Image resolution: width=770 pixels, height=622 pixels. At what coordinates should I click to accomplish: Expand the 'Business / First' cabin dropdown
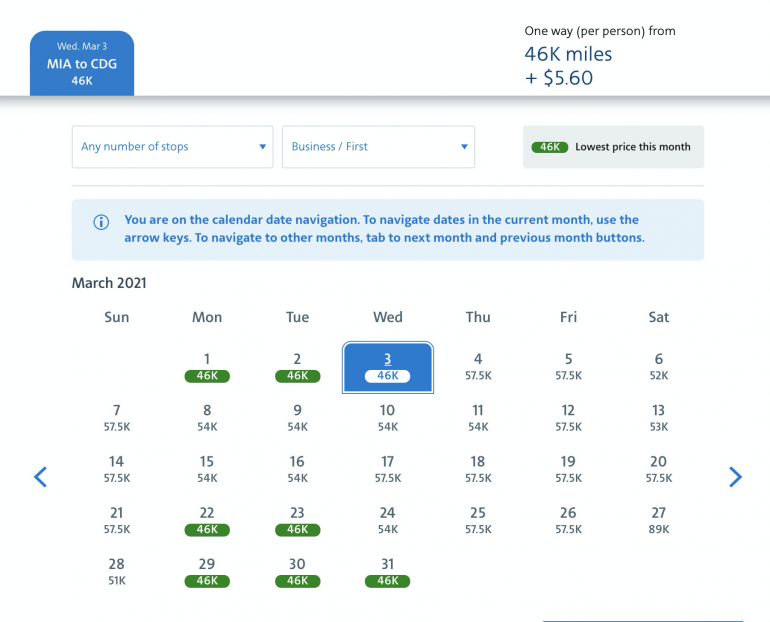[x=378, y=147]
